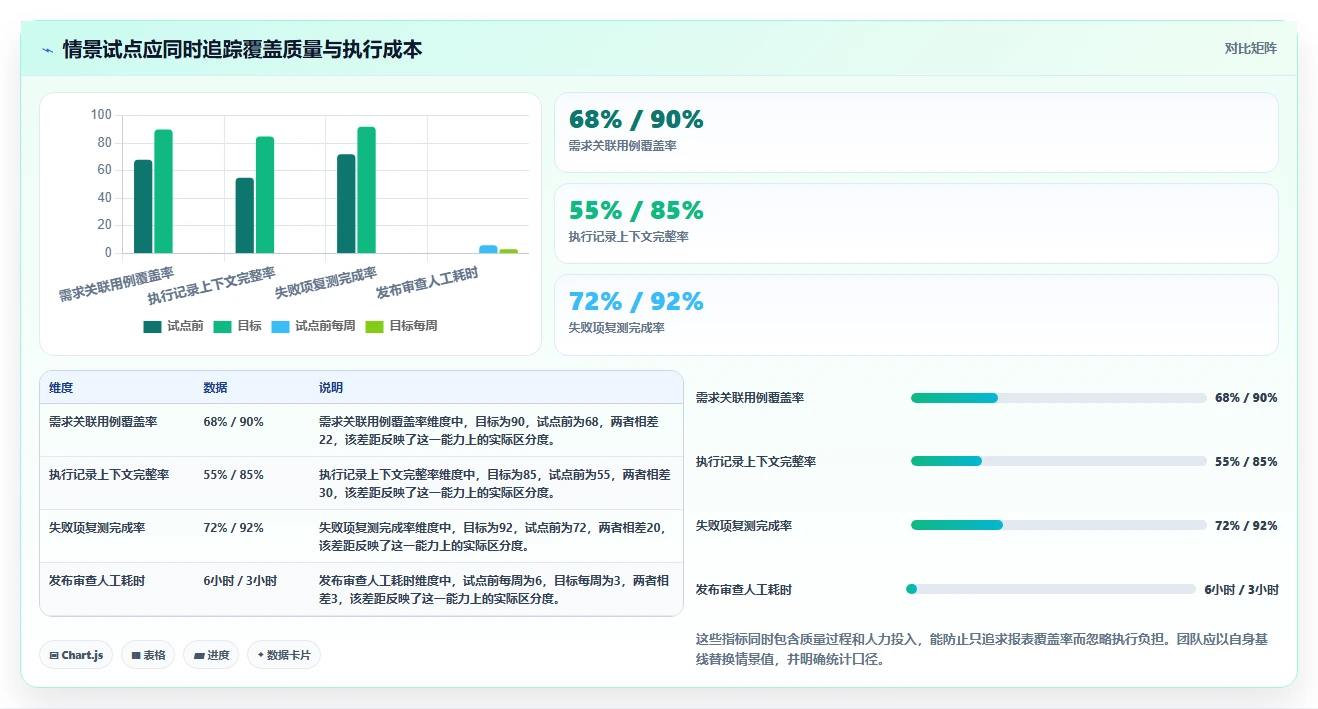Click the 发布审查人工耗时 progress bar
The image size is (1318, 709).
(x=1050, y=590)
